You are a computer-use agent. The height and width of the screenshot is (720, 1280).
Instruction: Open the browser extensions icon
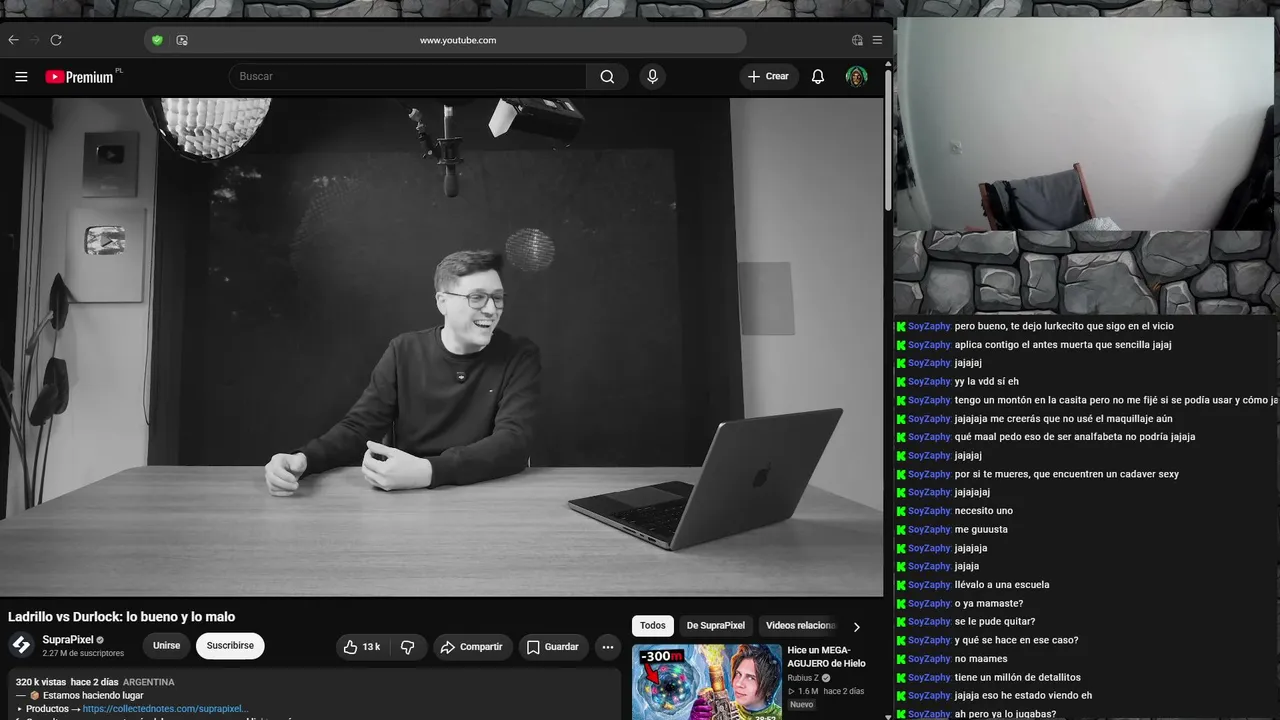pyautogui.click(x=857, y=40)
